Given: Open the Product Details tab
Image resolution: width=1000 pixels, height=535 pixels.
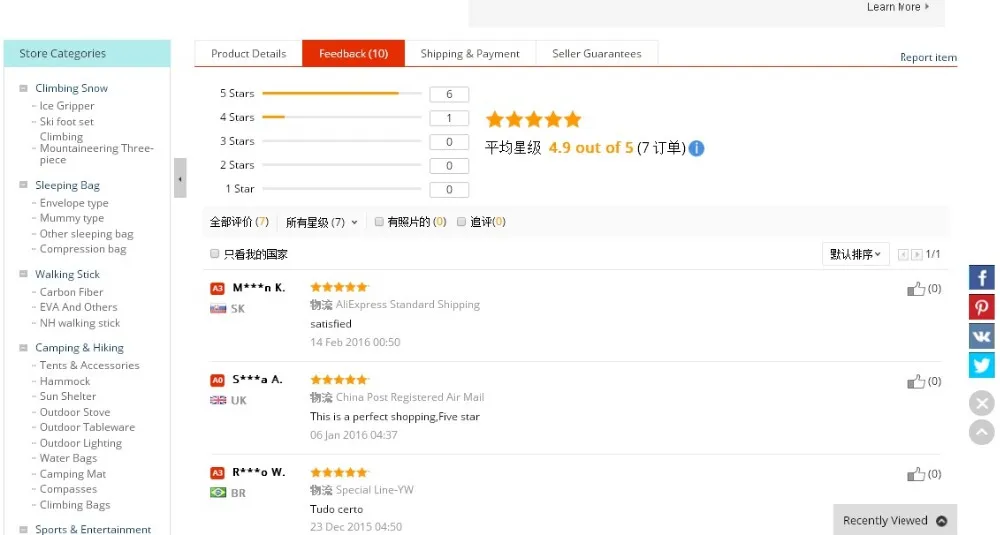Looking at the screenshot, I should coord(248,54).
